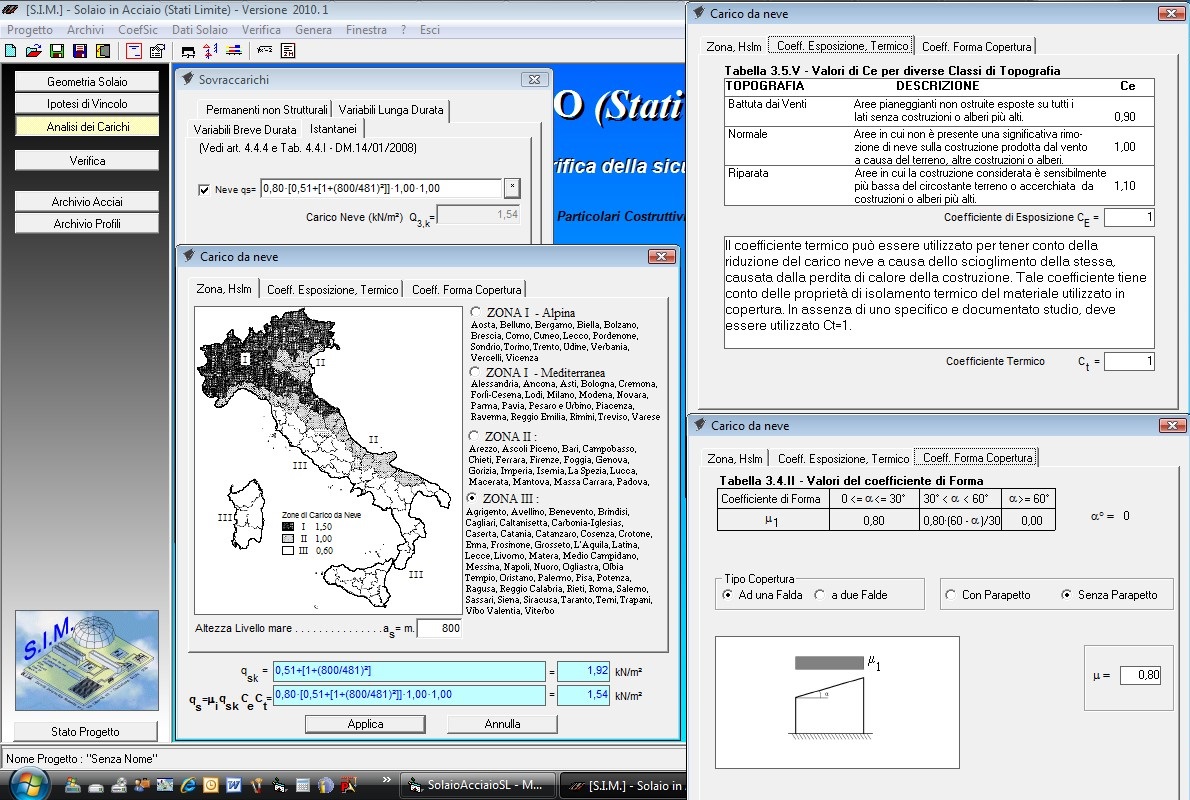This screenshot has width=1190, height=800.
Task: Open the Geometria Solaio sidebar button
Action: point(87,81)
